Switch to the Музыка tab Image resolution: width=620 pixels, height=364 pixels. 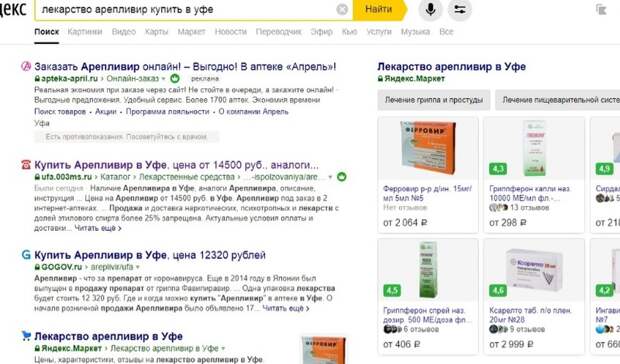click(x=415, y=32)
